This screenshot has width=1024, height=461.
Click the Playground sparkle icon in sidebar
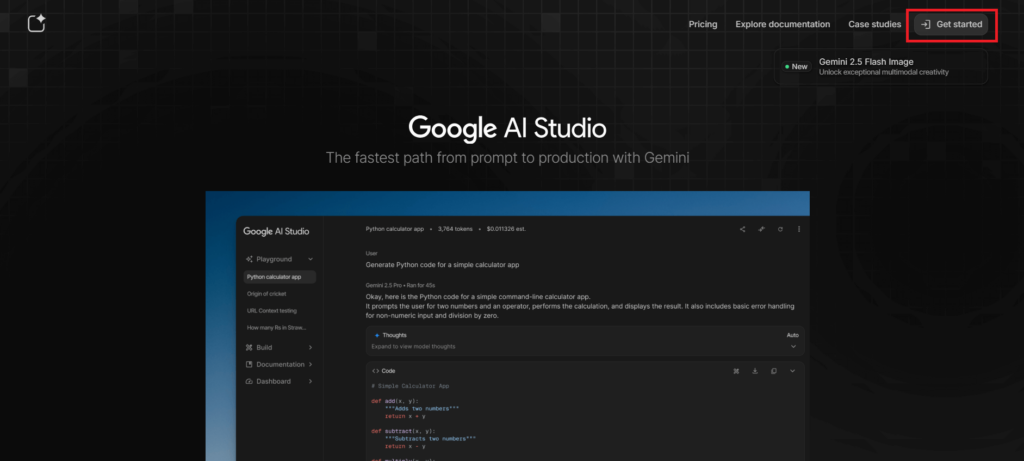249,259
